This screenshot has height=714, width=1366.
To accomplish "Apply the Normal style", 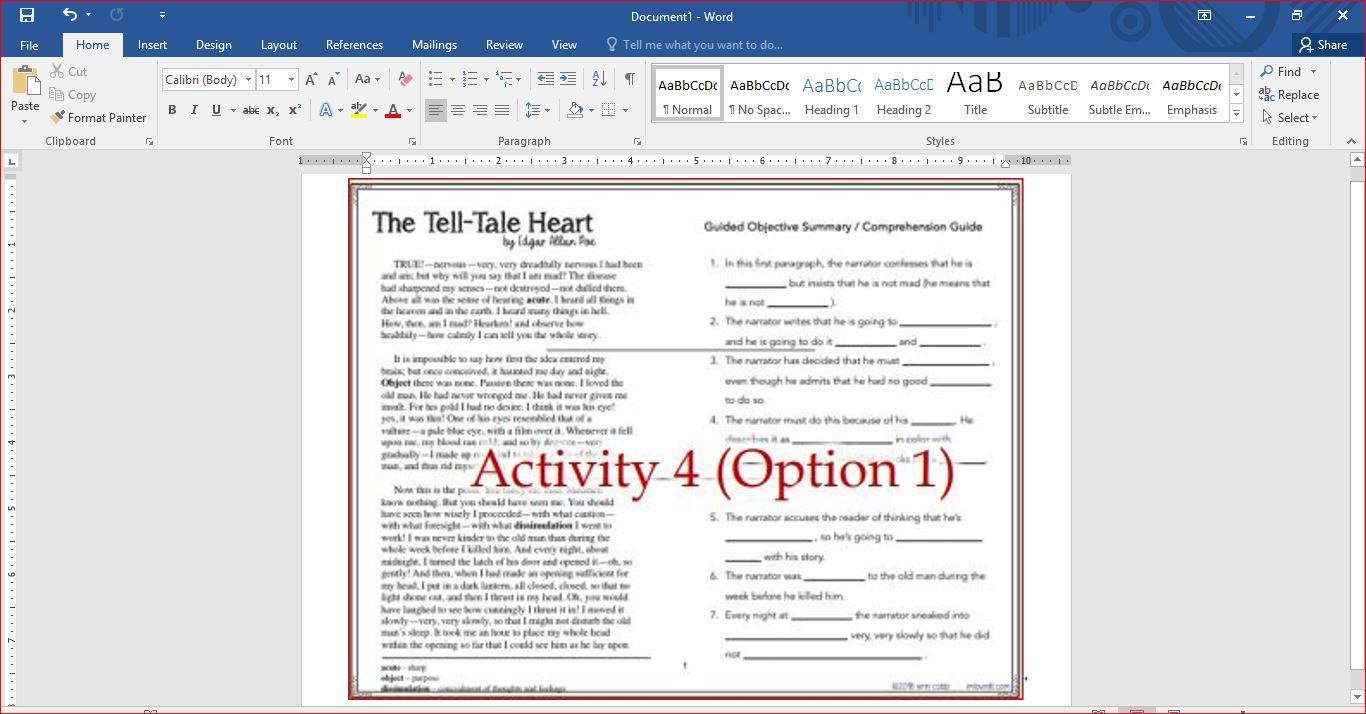I will tap(687, 95).
